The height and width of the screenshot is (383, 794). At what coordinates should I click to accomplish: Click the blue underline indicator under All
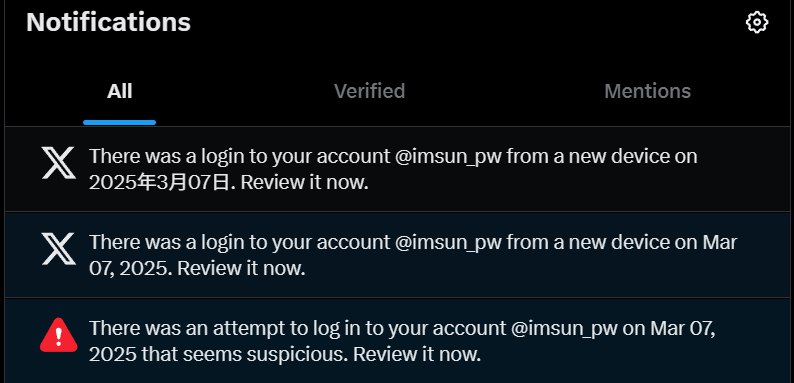pyautogui.click(x=120, y=122)
